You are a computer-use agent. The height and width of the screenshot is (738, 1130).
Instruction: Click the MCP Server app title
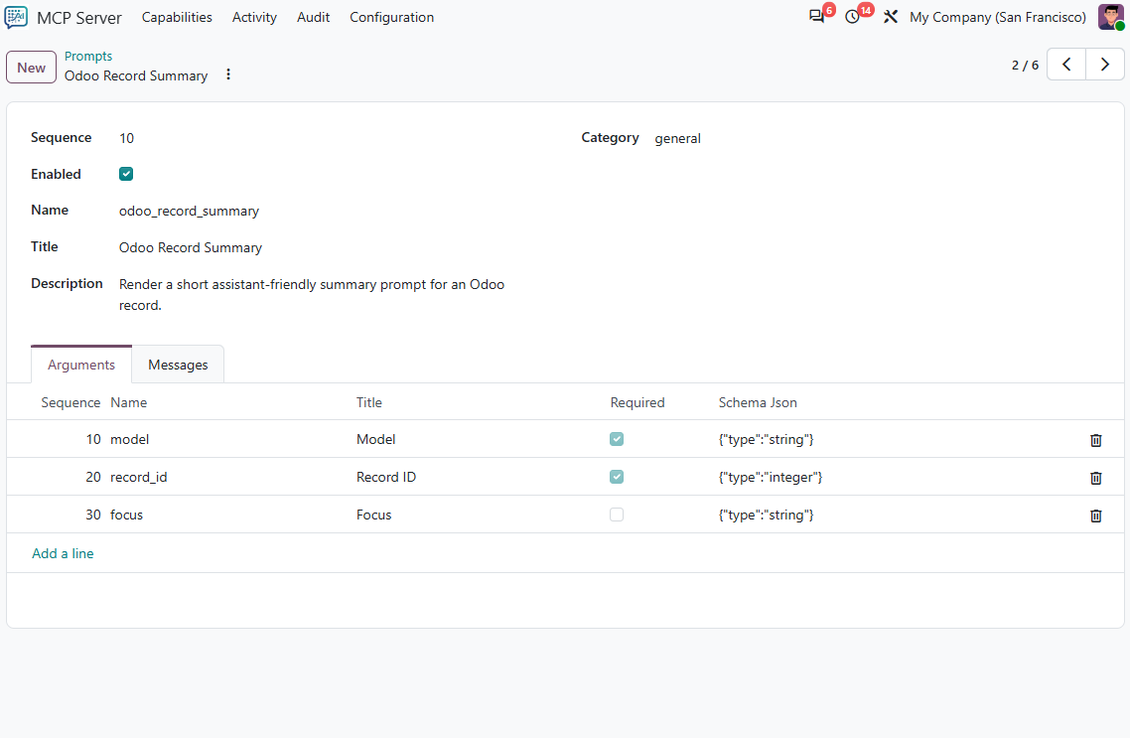(79, 18)
